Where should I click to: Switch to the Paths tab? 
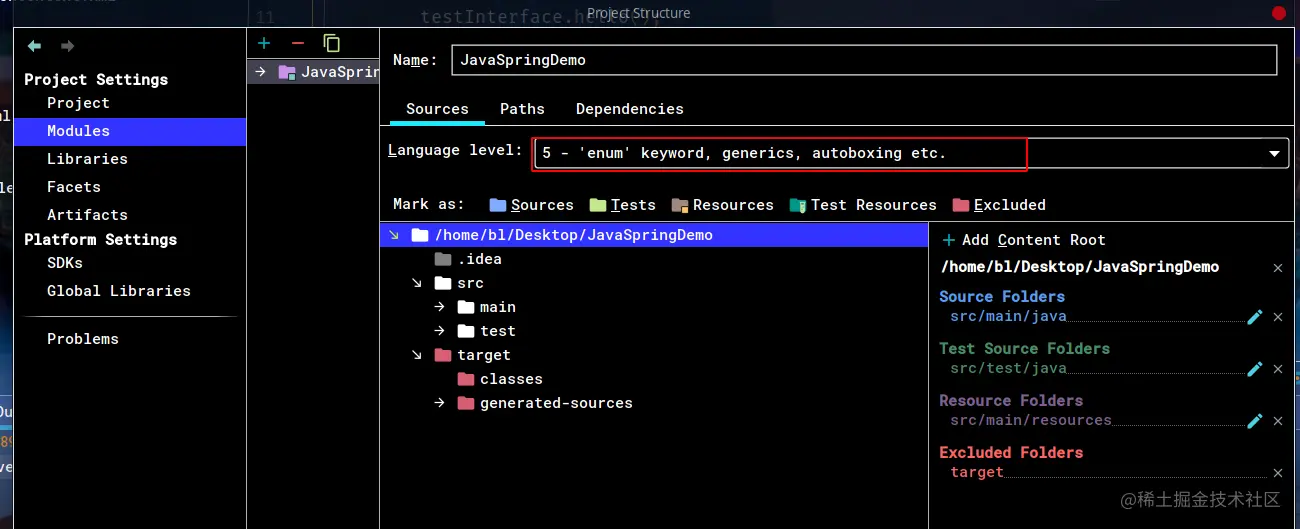(522, 109)
